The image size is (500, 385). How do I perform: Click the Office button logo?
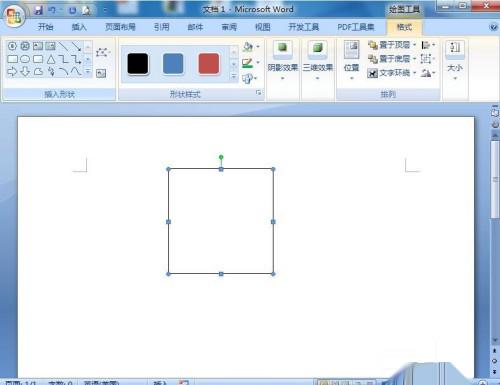point(14,15)
